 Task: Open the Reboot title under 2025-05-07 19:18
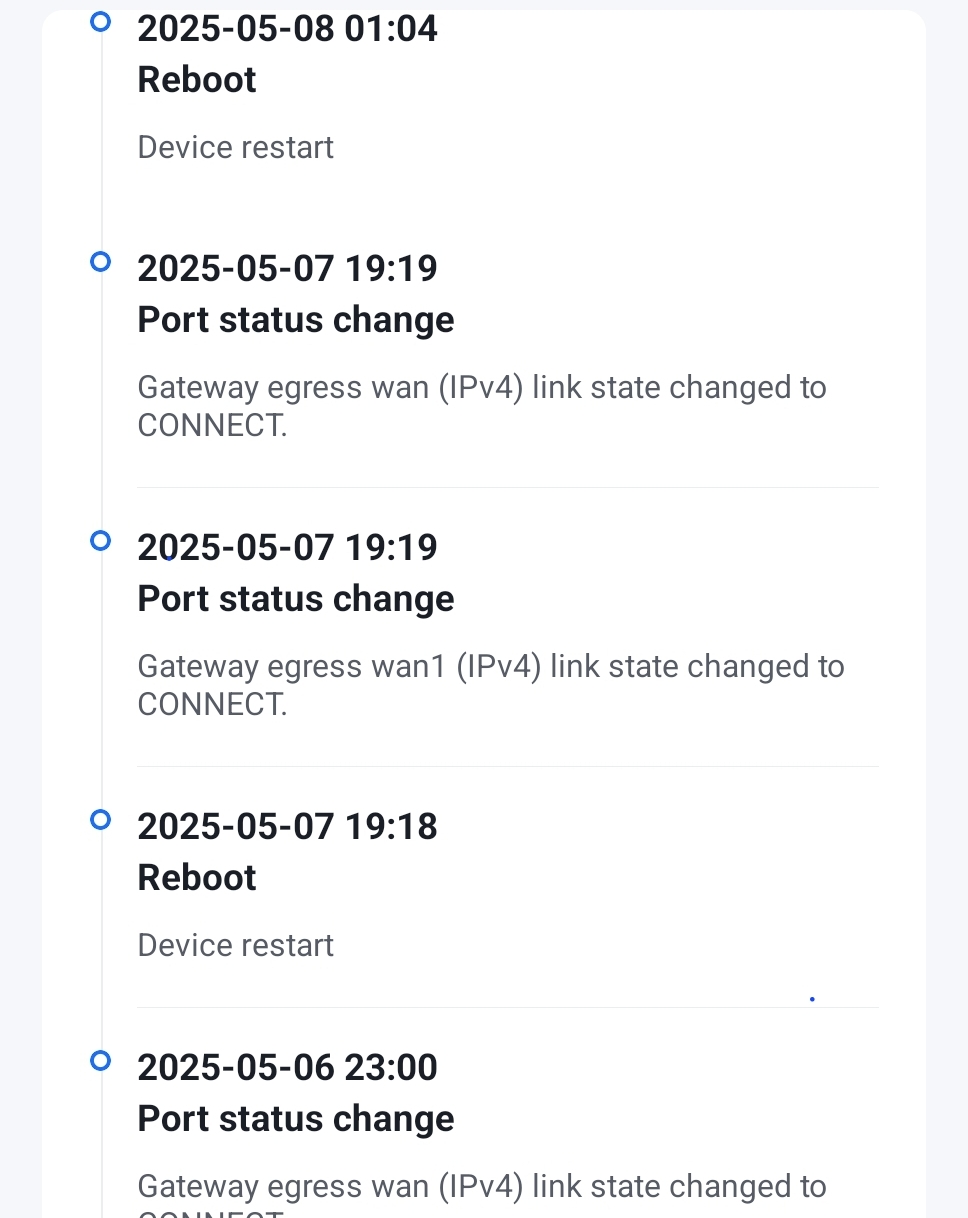point(197,878)
